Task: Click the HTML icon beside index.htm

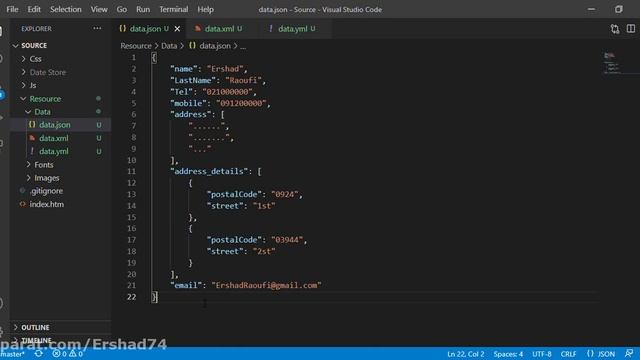Action: coord(23,204)
